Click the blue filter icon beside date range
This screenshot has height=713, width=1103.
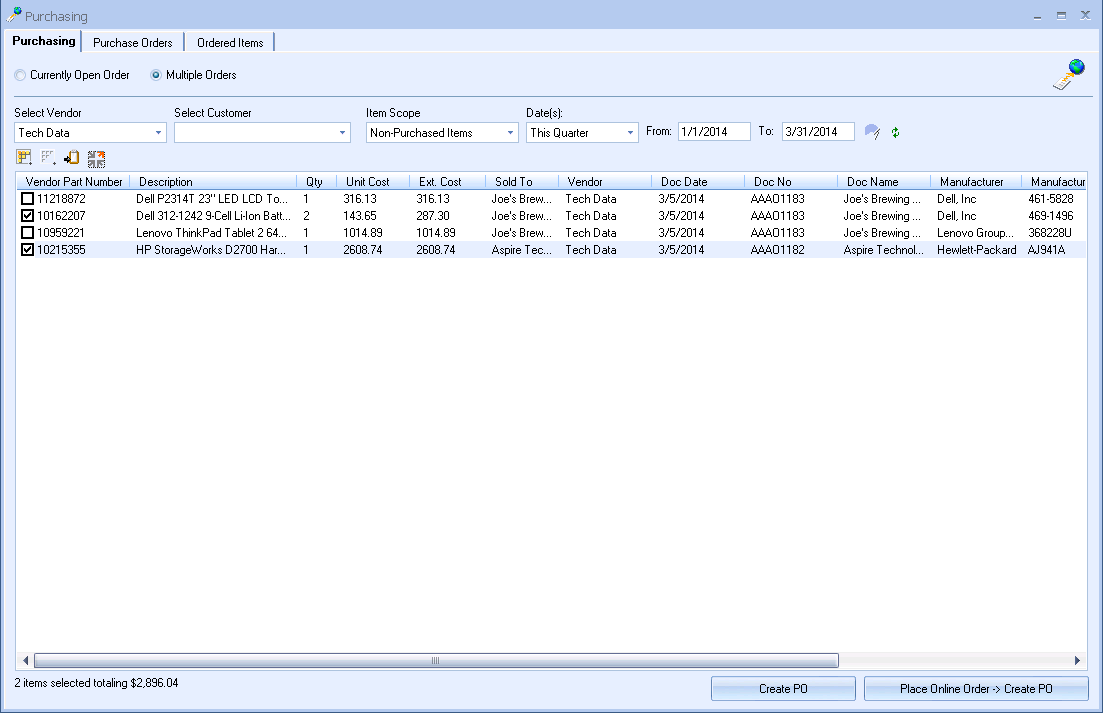click(872, 132)
